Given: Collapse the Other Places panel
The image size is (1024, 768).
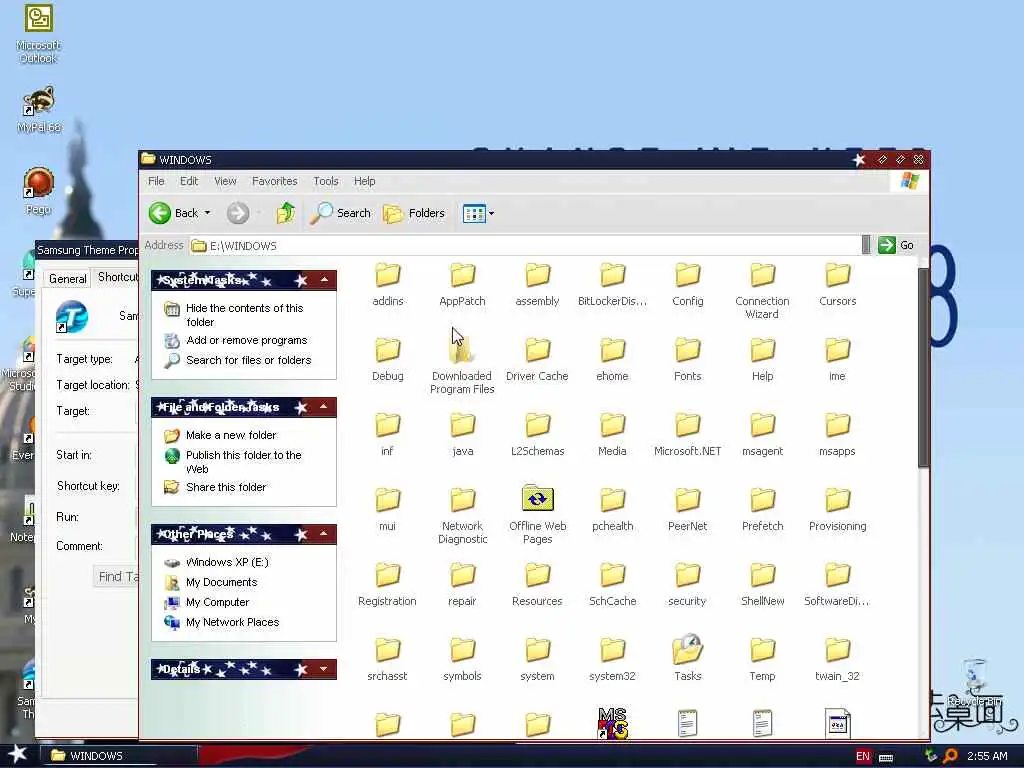Looking at the screenshot, I should point(324,534).
